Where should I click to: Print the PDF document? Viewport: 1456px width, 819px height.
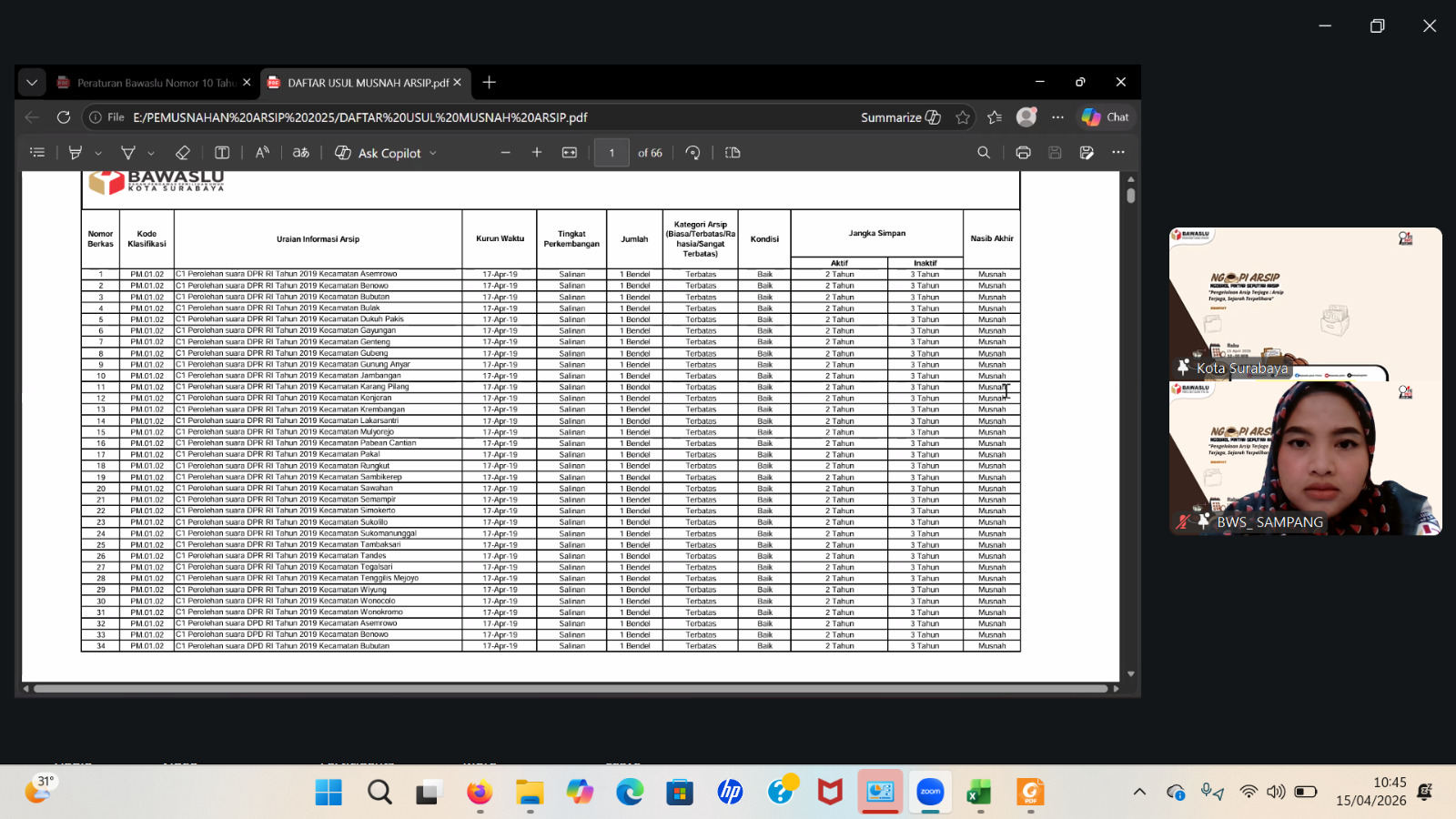(1023, 153)
